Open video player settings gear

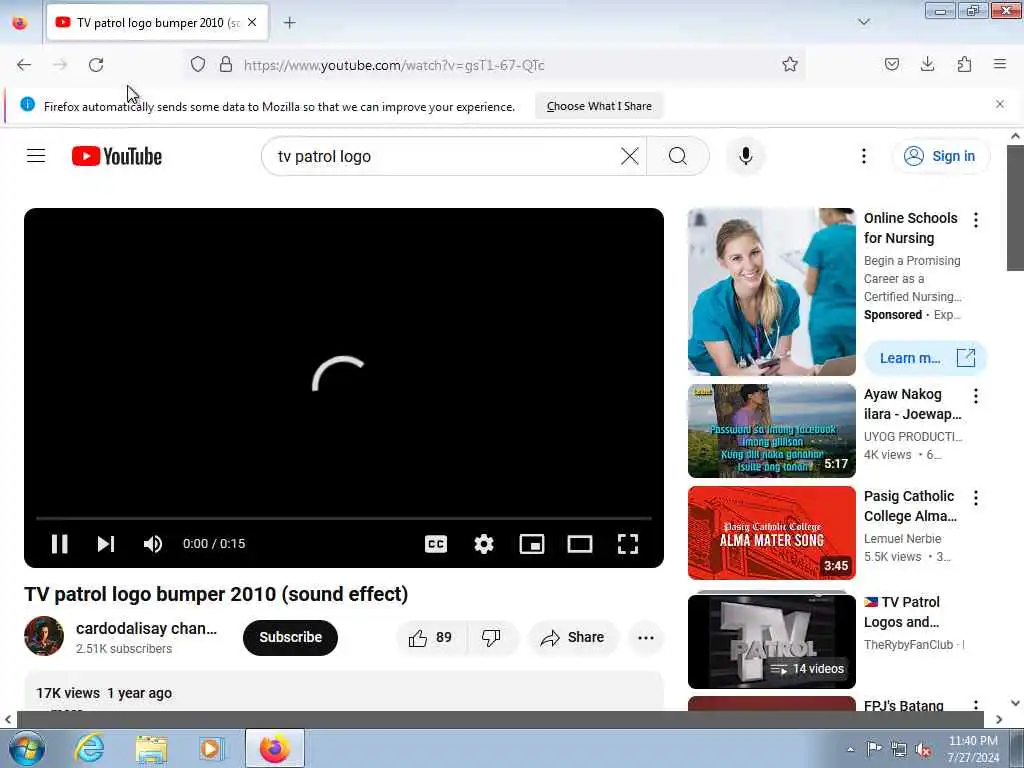click(483, 543)
